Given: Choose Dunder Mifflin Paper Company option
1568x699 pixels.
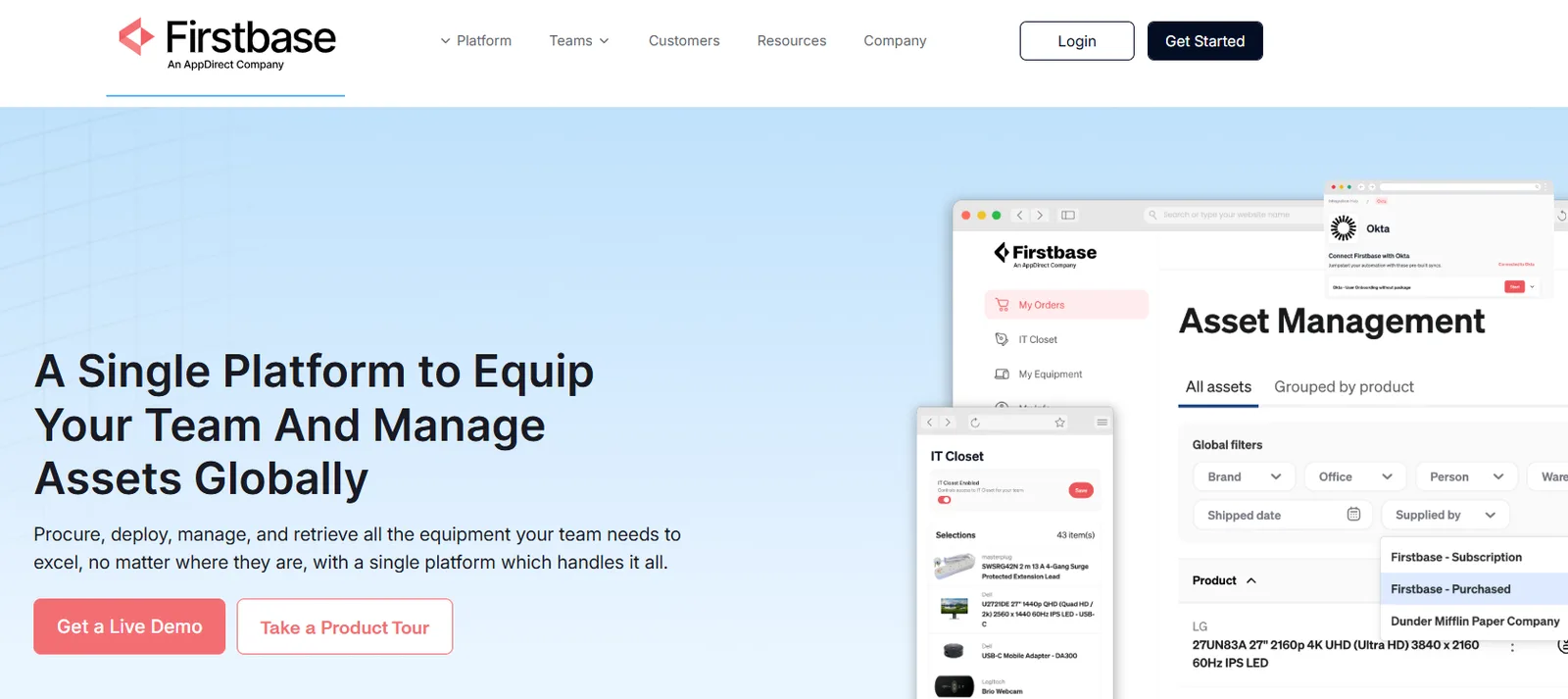Looking at the screenshot, I should [x=1474, y=622].
